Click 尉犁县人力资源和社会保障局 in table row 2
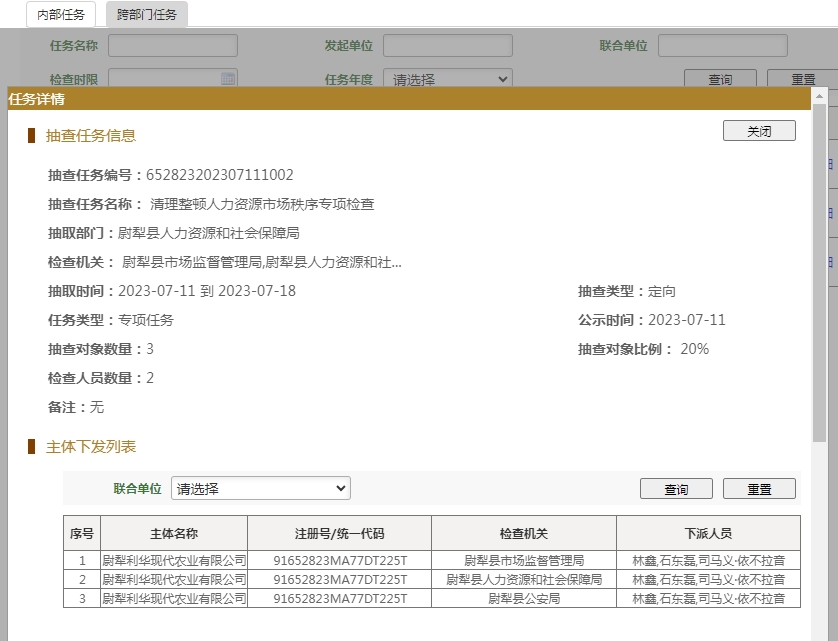 point(524,580)
